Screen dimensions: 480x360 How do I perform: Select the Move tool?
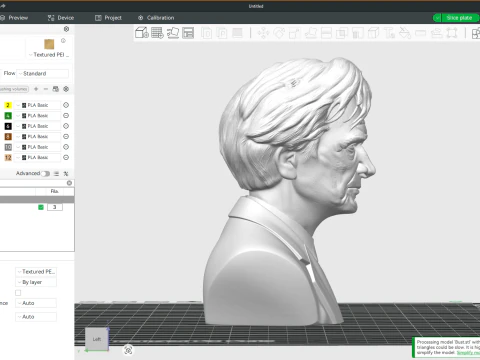pos(263,33)
